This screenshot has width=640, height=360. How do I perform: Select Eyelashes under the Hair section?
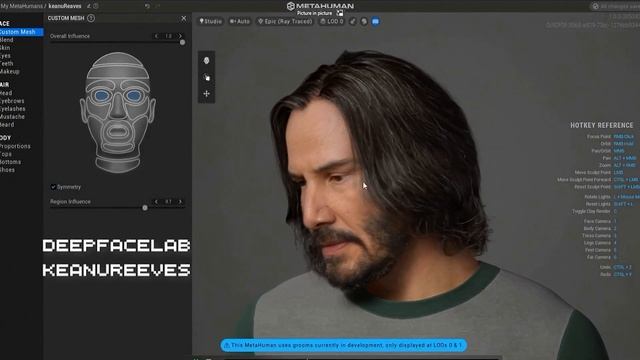pyautogui.click(x=13, y=109)
